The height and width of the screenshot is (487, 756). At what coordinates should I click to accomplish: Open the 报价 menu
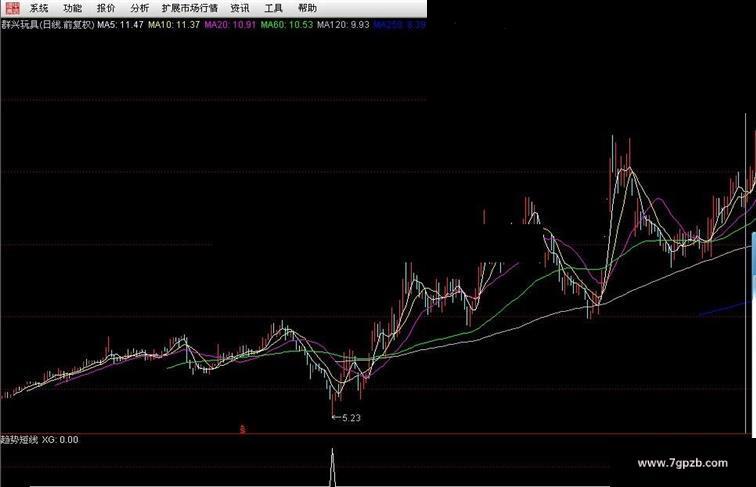[x=106, y=8]
